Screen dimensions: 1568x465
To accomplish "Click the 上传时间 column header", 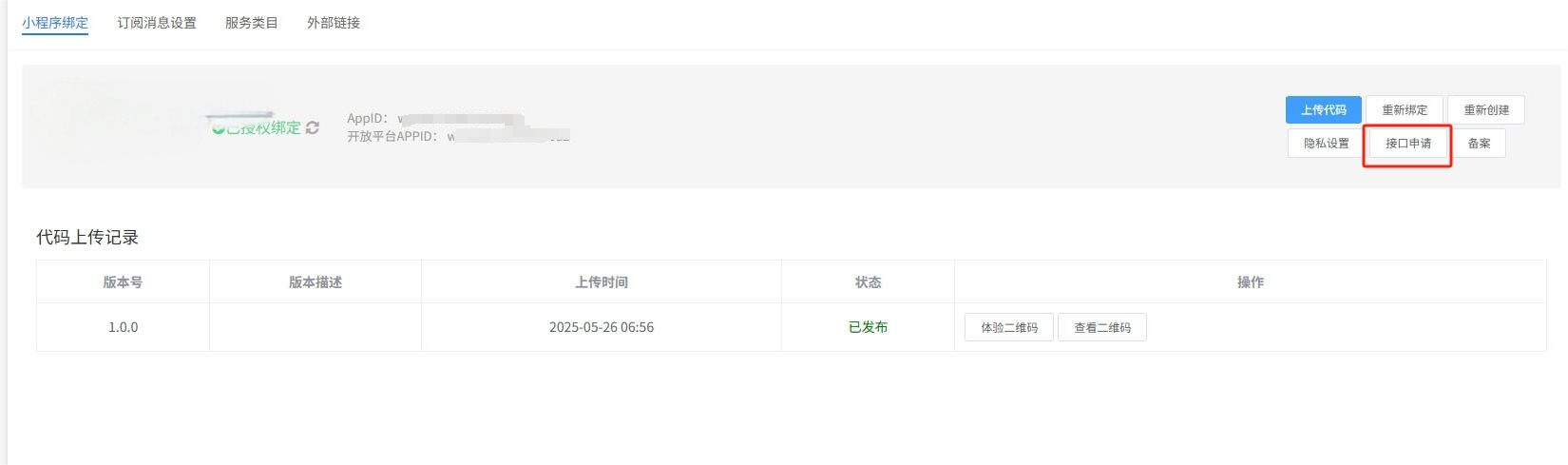I will [x=602, y=282].
